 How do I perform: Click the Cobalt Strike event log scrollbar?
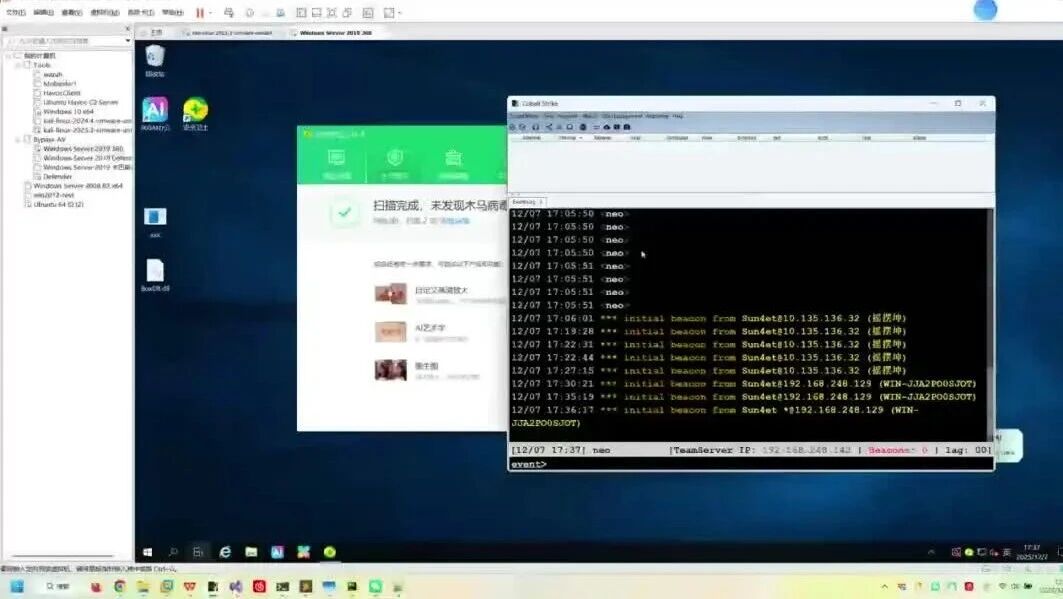[x=990, y=325]
